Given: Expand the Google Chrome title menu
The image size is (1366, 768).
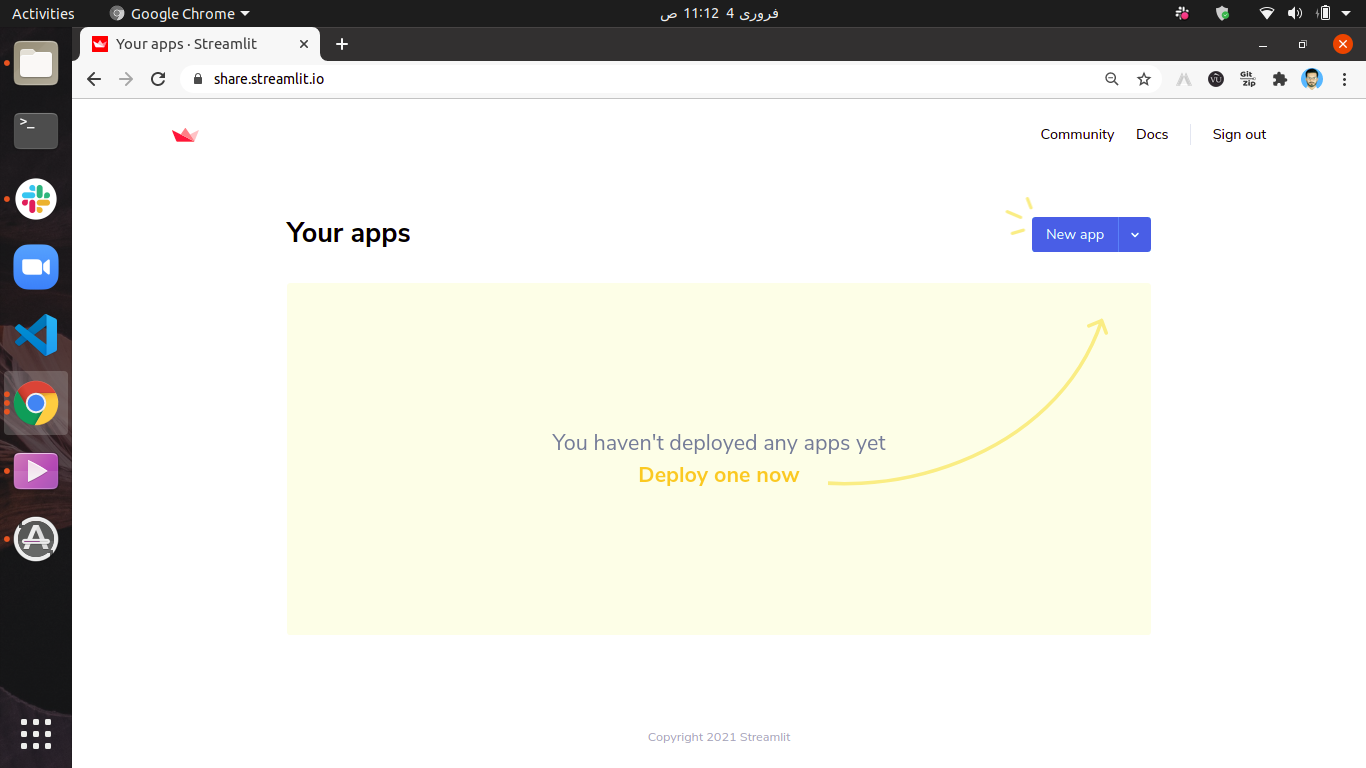Looking at the screenshot, I should 178,13.
